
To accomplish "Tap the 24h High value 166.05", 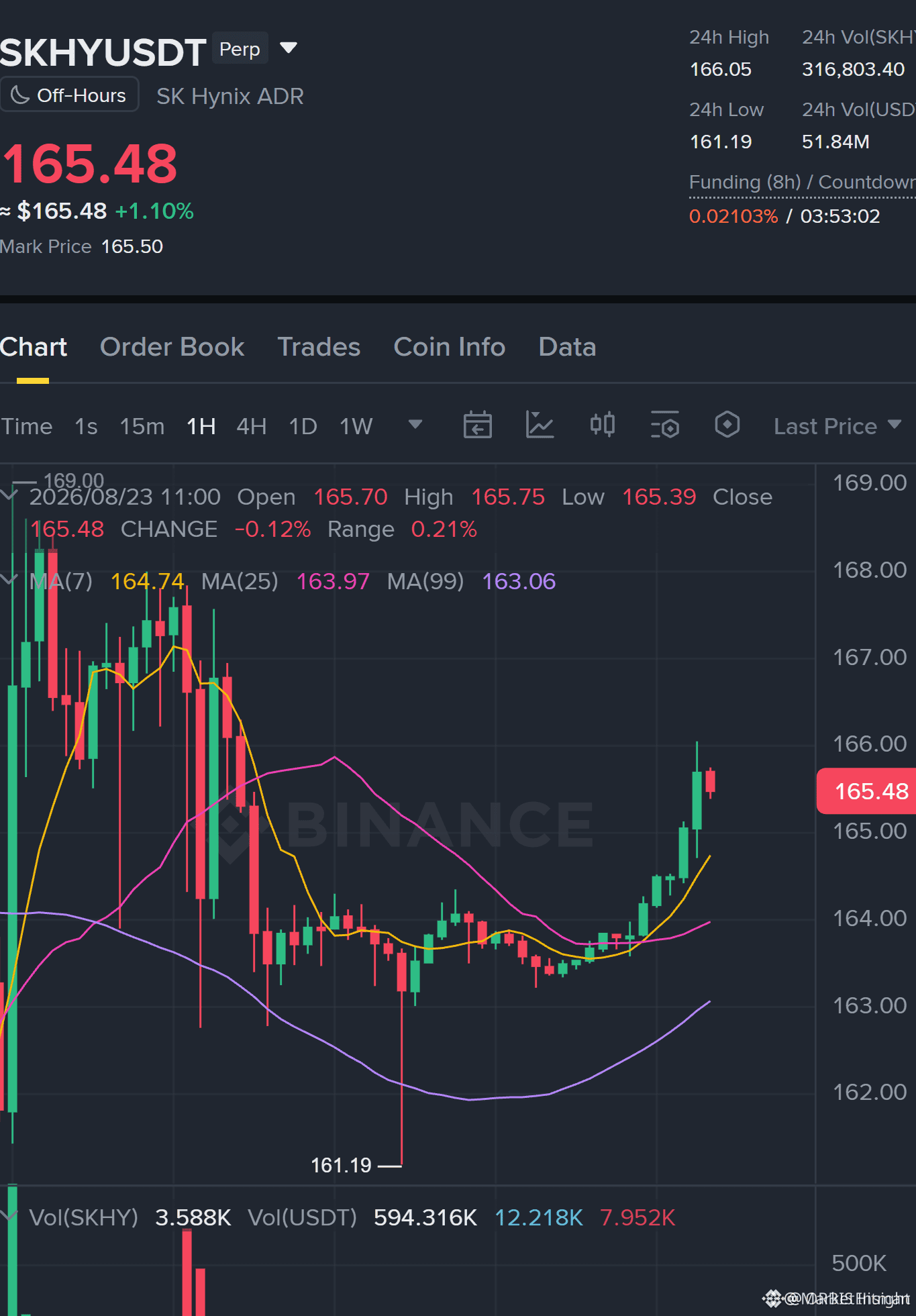I will pos(721,69).
